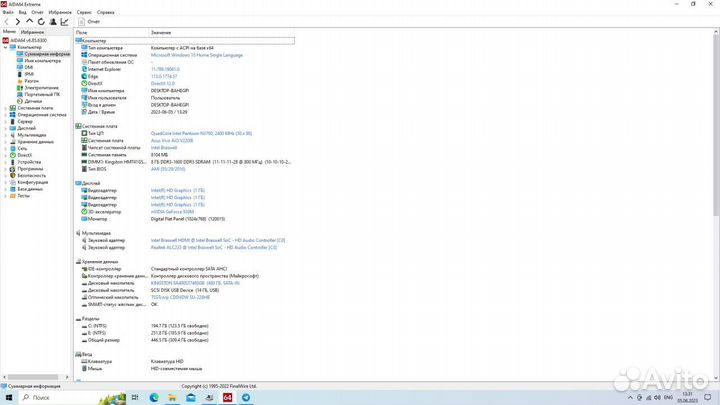Click the Отчет report button in the toolbar
Image resolution: width=720 pixels, height=405 pixels.
(89, 22)
